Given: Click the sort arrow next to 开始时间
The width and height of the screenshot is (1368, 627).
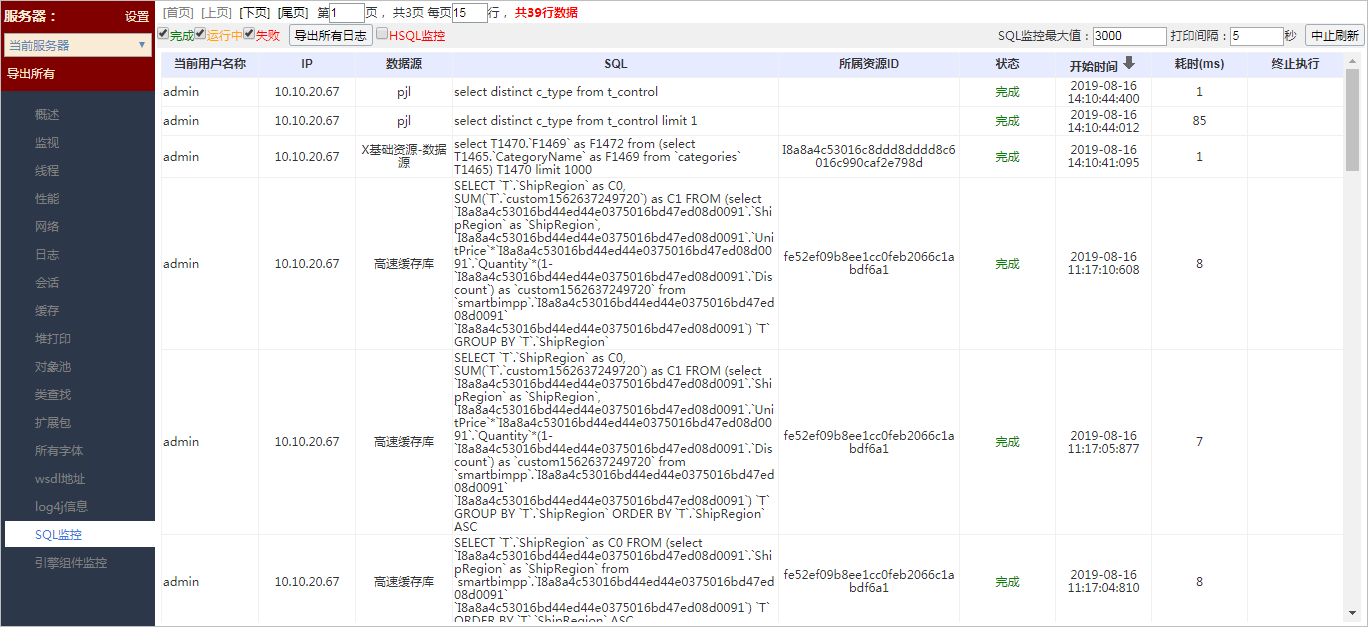Looking at the screenshot, I should 1129,63.
